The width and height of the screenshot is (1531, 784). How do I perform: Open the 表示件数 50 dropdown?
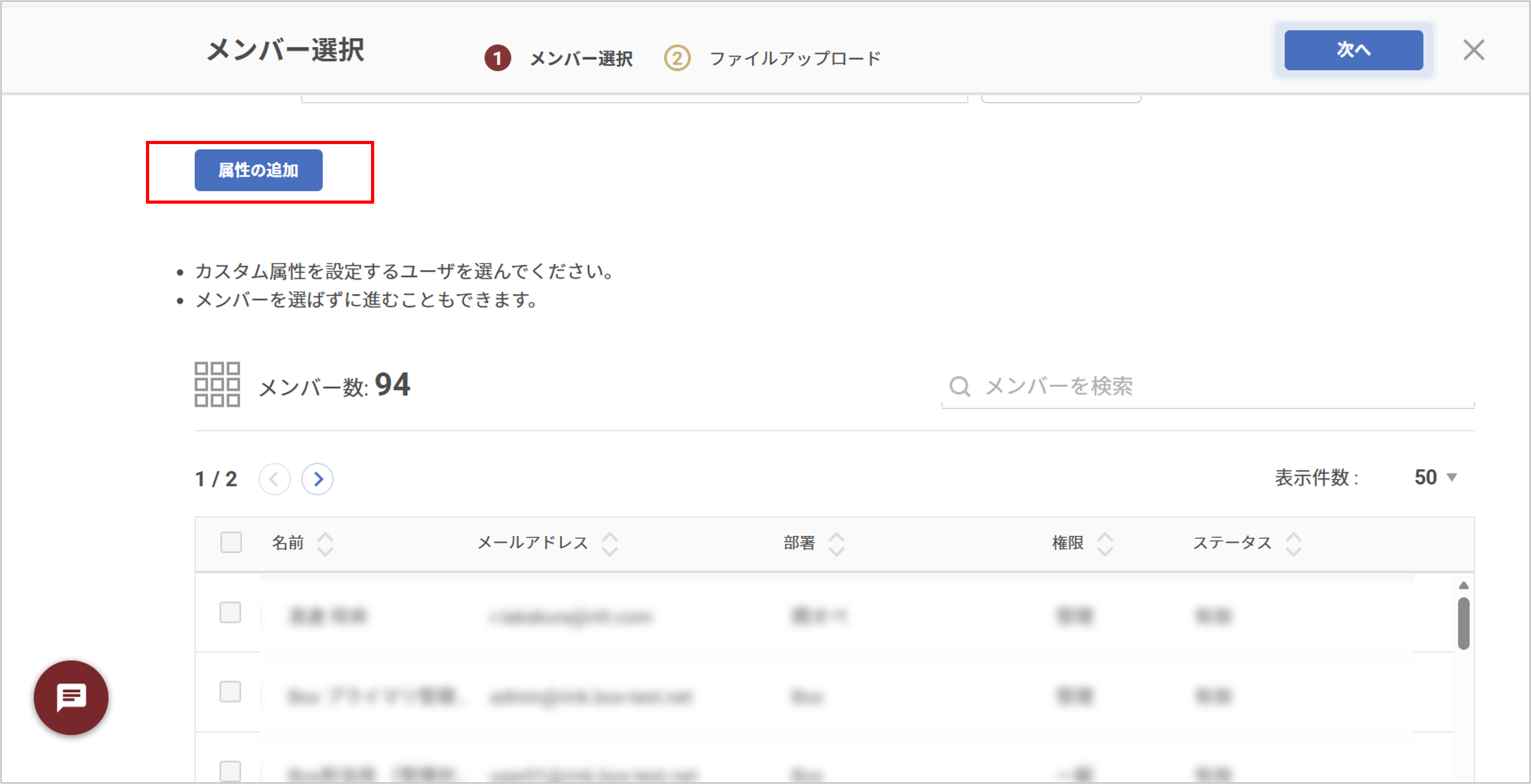(1435, 477)
